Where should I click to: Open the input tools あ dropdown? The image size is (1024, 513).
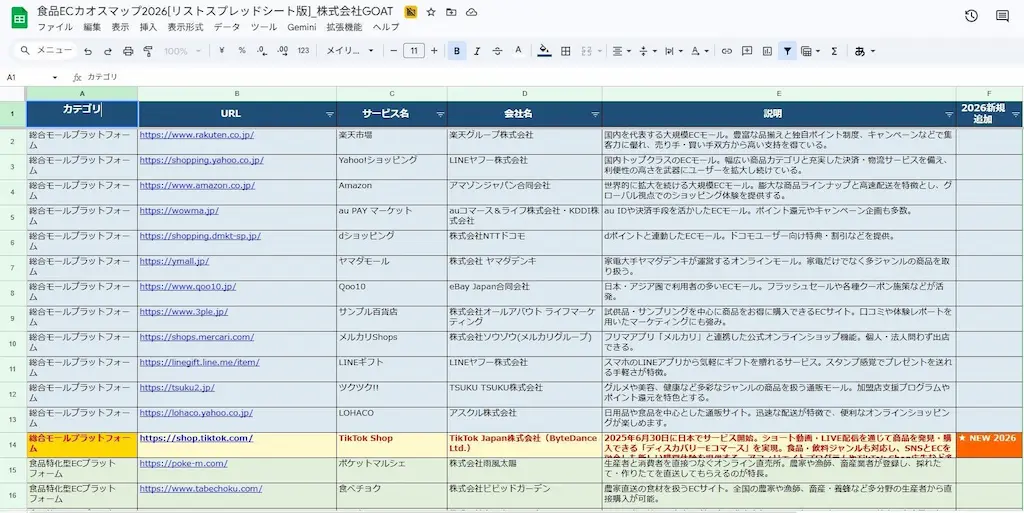click(865, 51)
